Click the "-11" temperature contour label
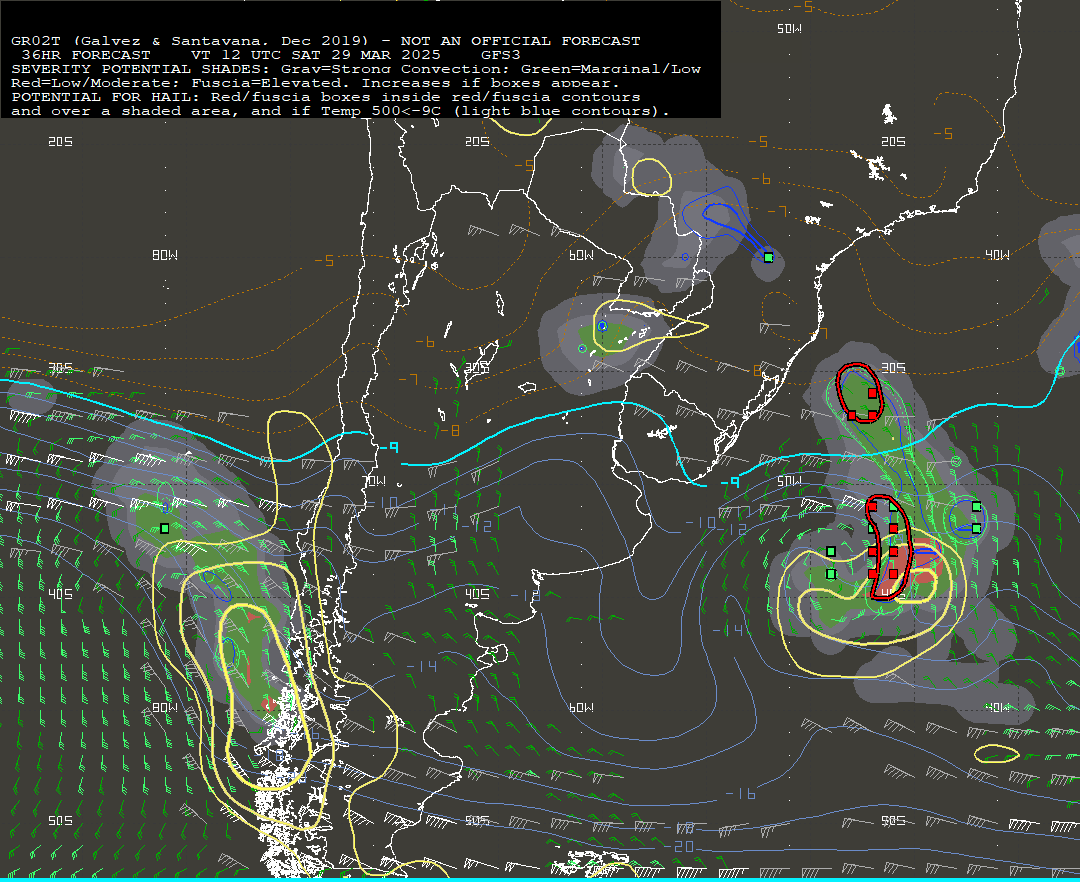1080x882 pixels. pyautogui.click(x=443, y=511)
